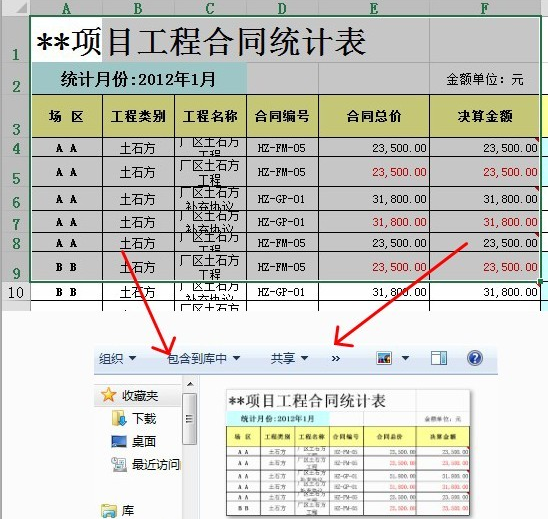This screenshot has width=548, height=519.
Task: Open the Help question mark icon
Action: (x=475, y=358)
